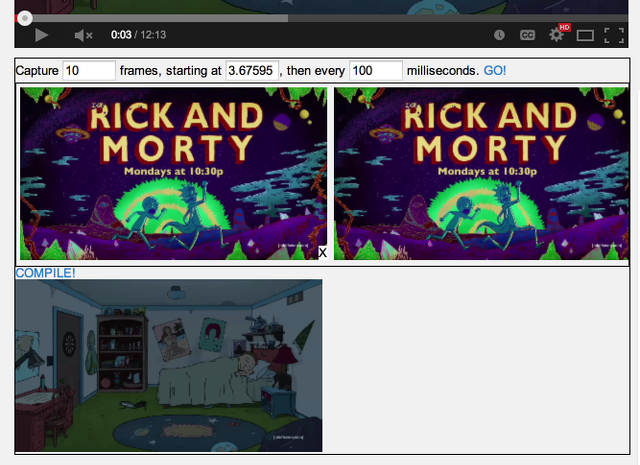Play the video
This screenshot has height=465, width=640.
[x=41, y=35]
